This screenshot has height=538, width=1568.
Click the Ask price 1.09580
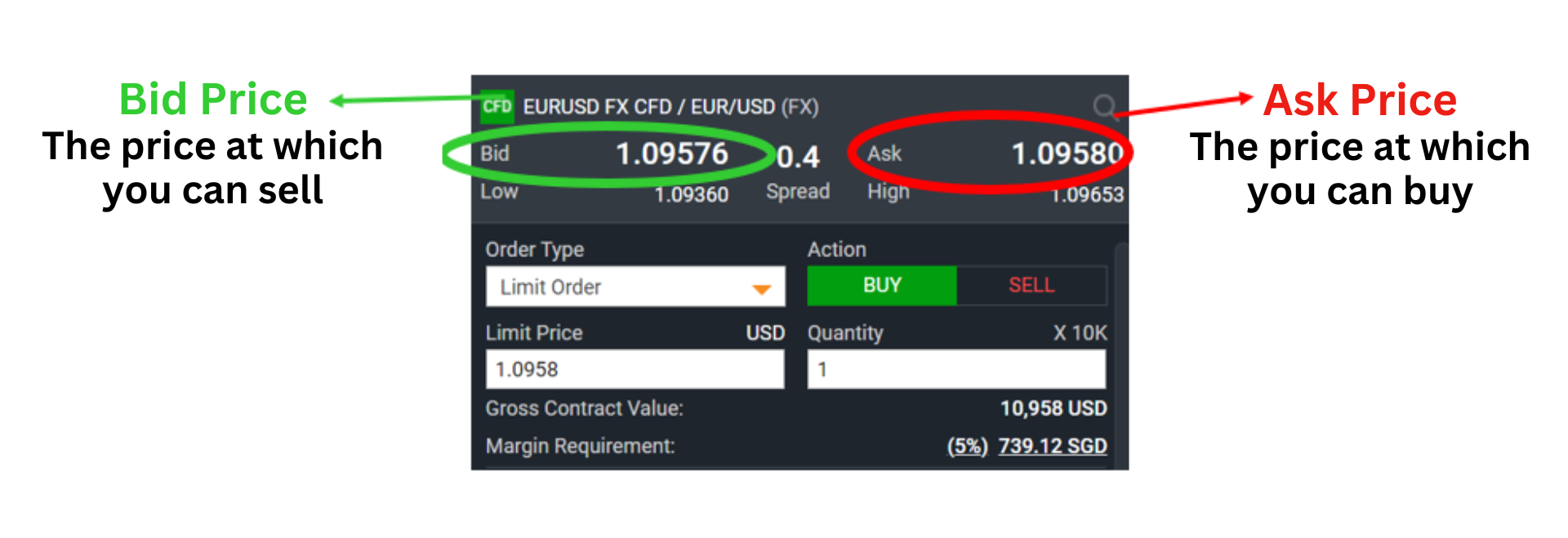click(x=1067, y=153)
